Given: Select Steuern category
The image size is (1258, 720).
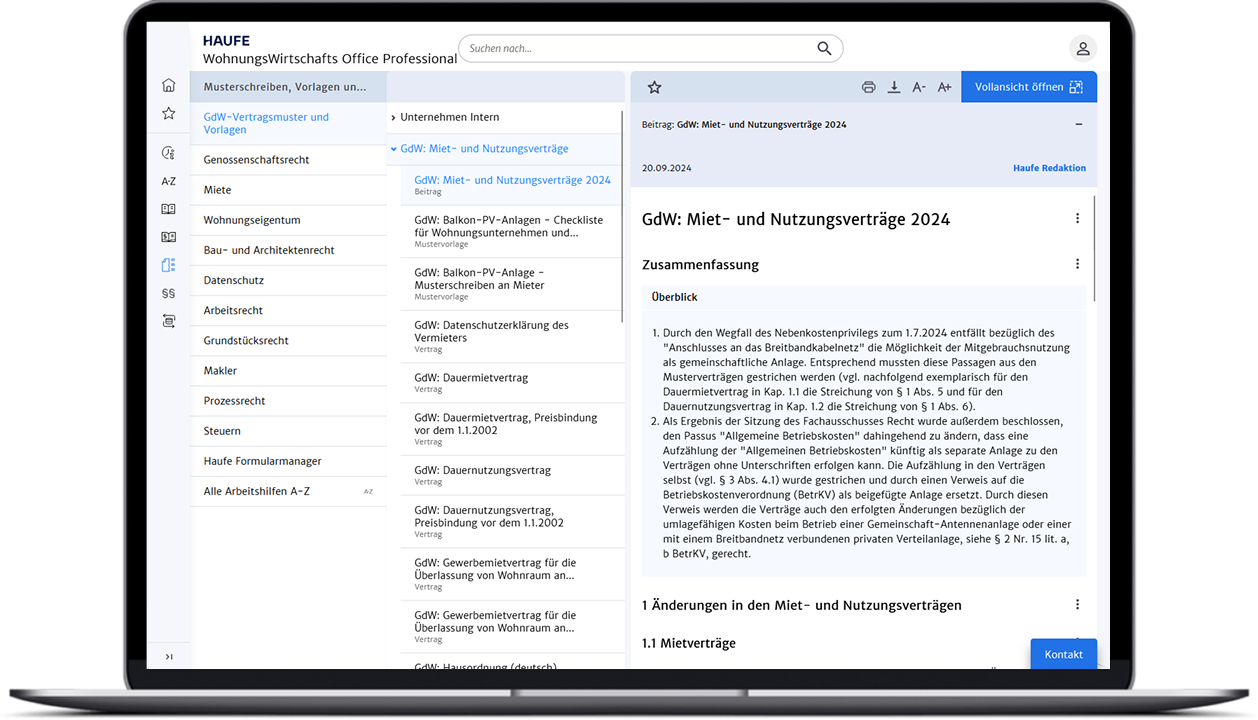Looking at the screenshot, I should [x=288, y=431].
